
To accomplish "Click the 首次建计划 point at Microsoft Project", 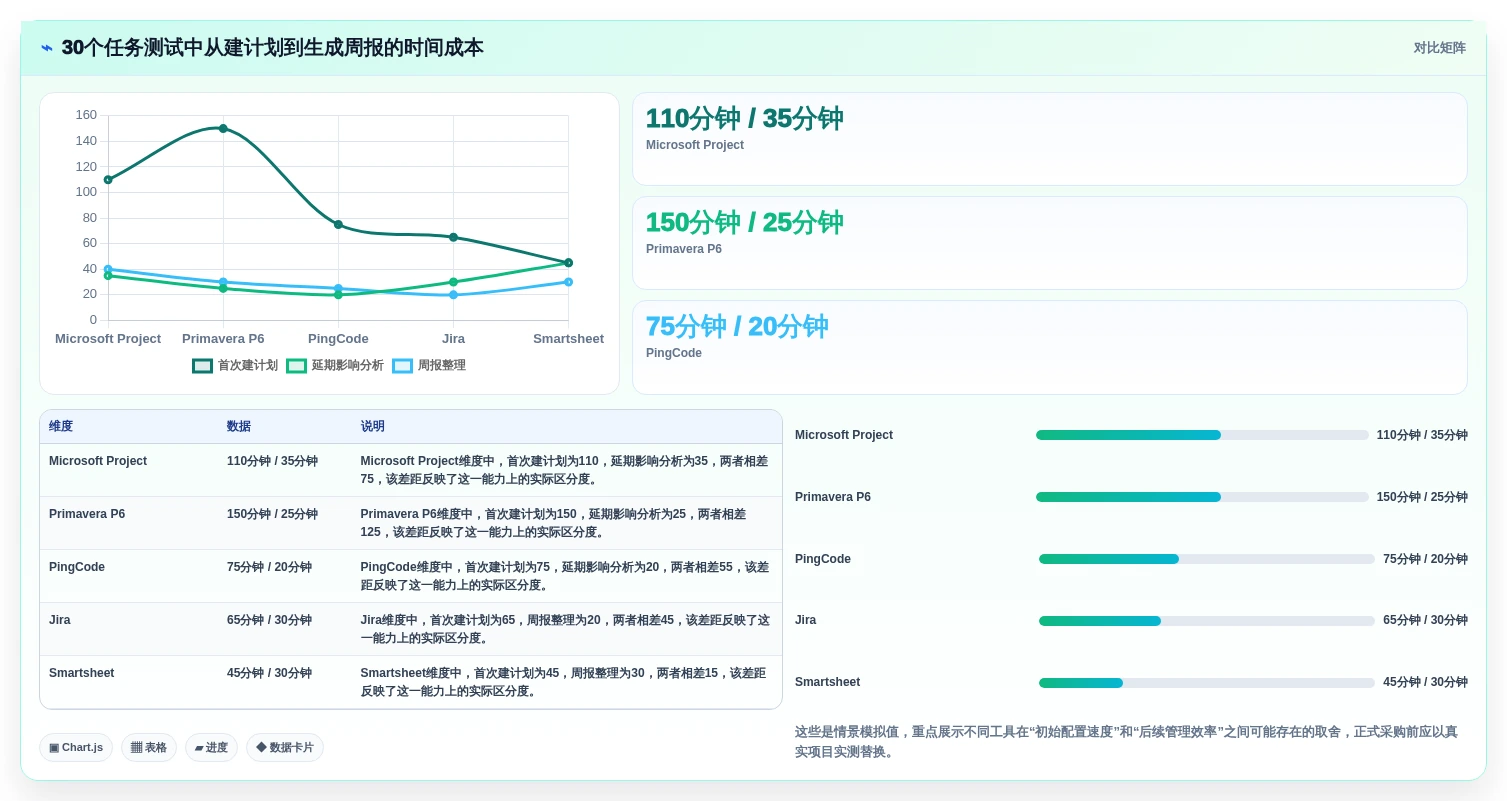I will [108, 180].
